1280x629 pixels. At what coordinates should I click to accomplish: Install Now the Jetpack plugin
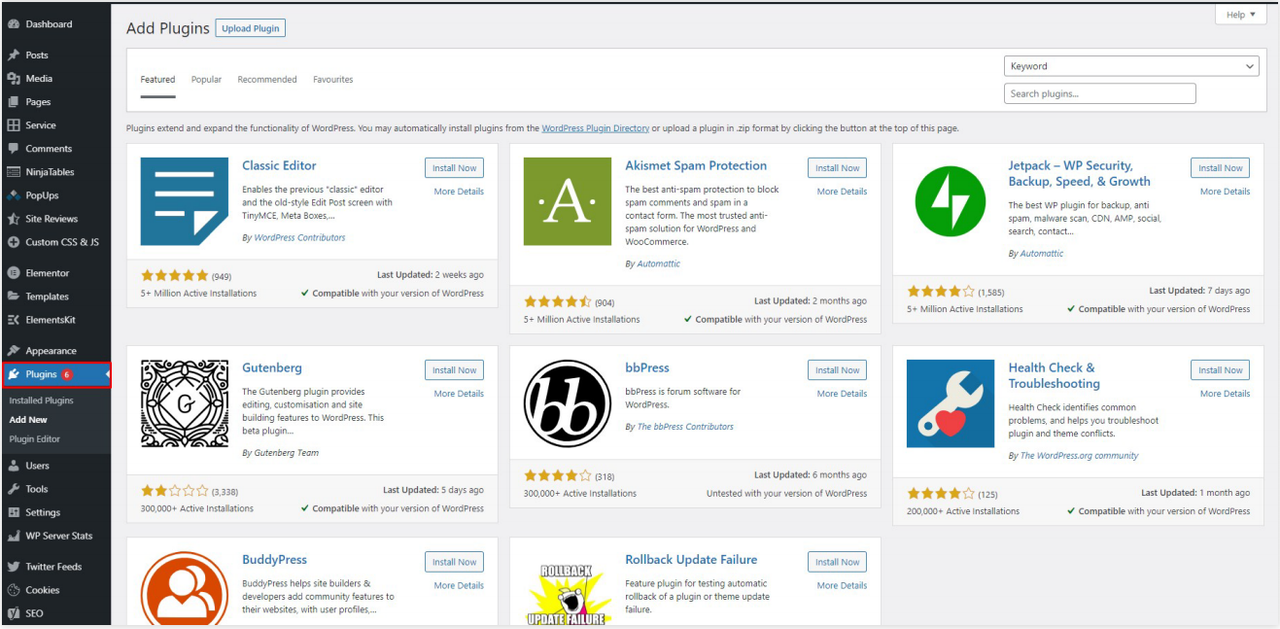1220,168
